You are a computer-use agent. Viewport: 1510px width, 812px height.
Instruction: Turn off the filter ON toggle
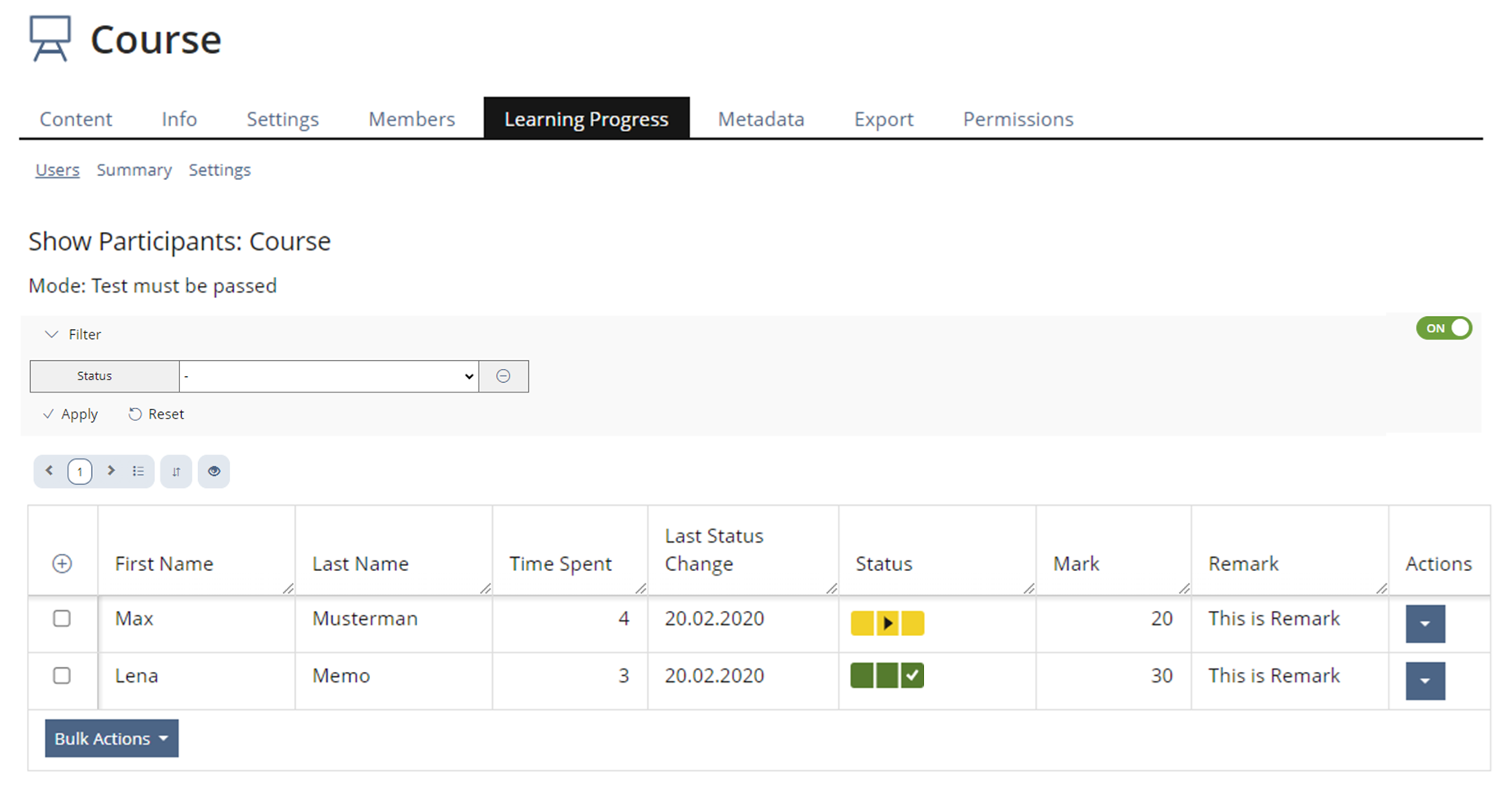(x=1443, y=328)
